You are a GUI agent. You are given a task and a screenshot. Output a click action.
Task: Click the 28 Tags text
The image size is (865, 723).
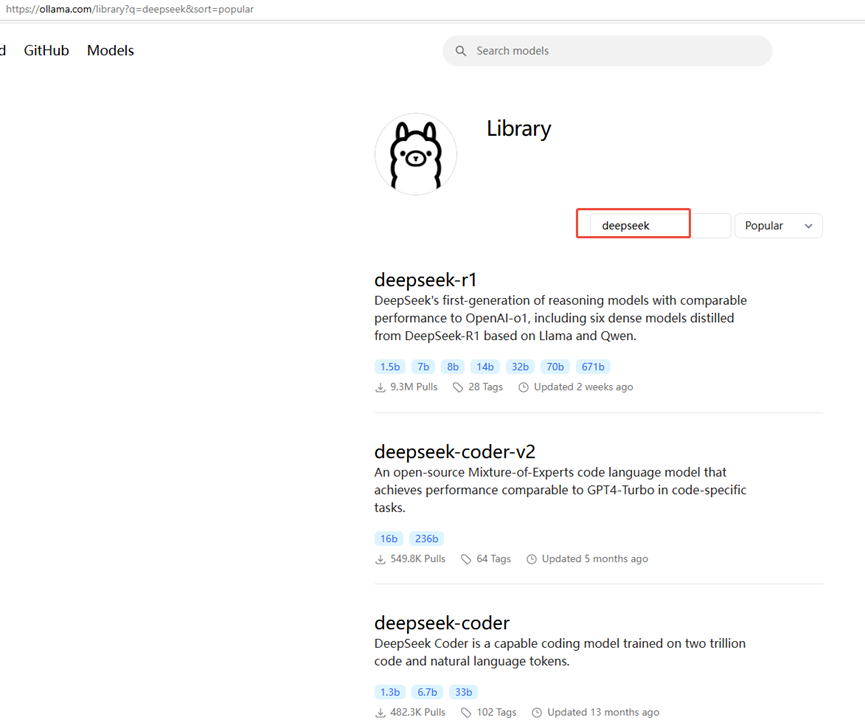(485, 387)
